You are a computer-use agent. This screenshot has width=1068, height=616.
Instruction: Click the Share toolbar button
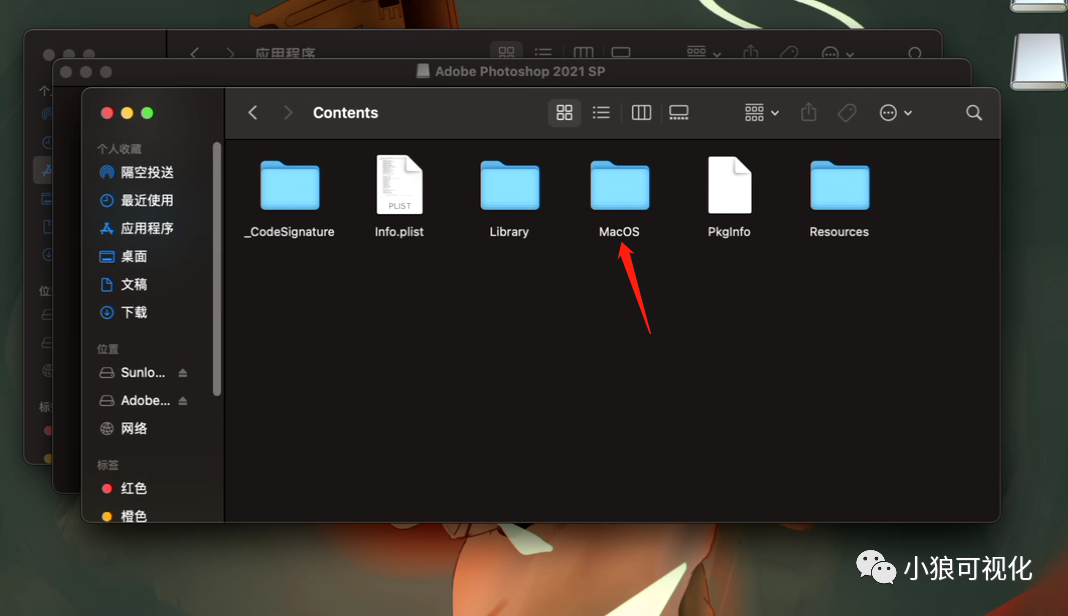click(808, 112)
